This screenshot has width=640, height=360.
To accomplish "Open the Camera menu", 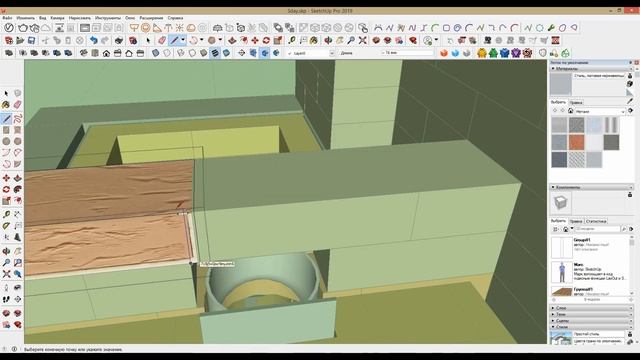I will (x=57, y=18).
